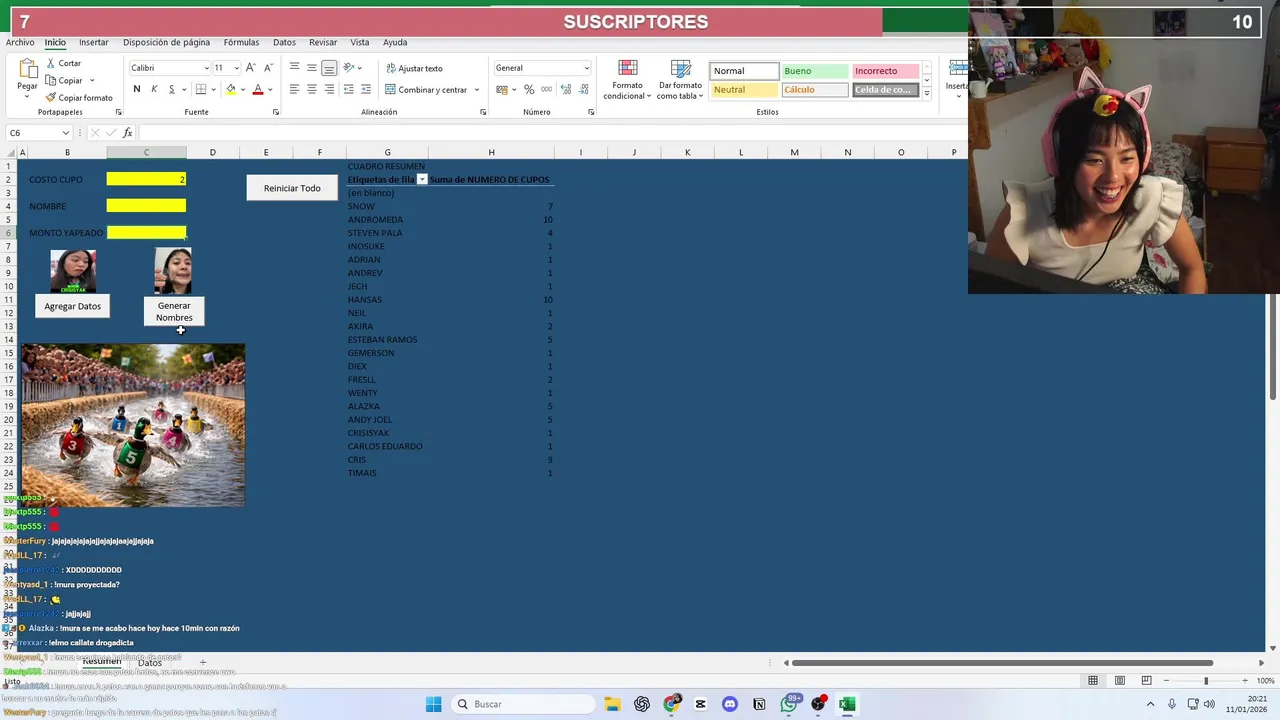Switch to page layout view in status bar
1280x720 pixels.
point(1119,680)
